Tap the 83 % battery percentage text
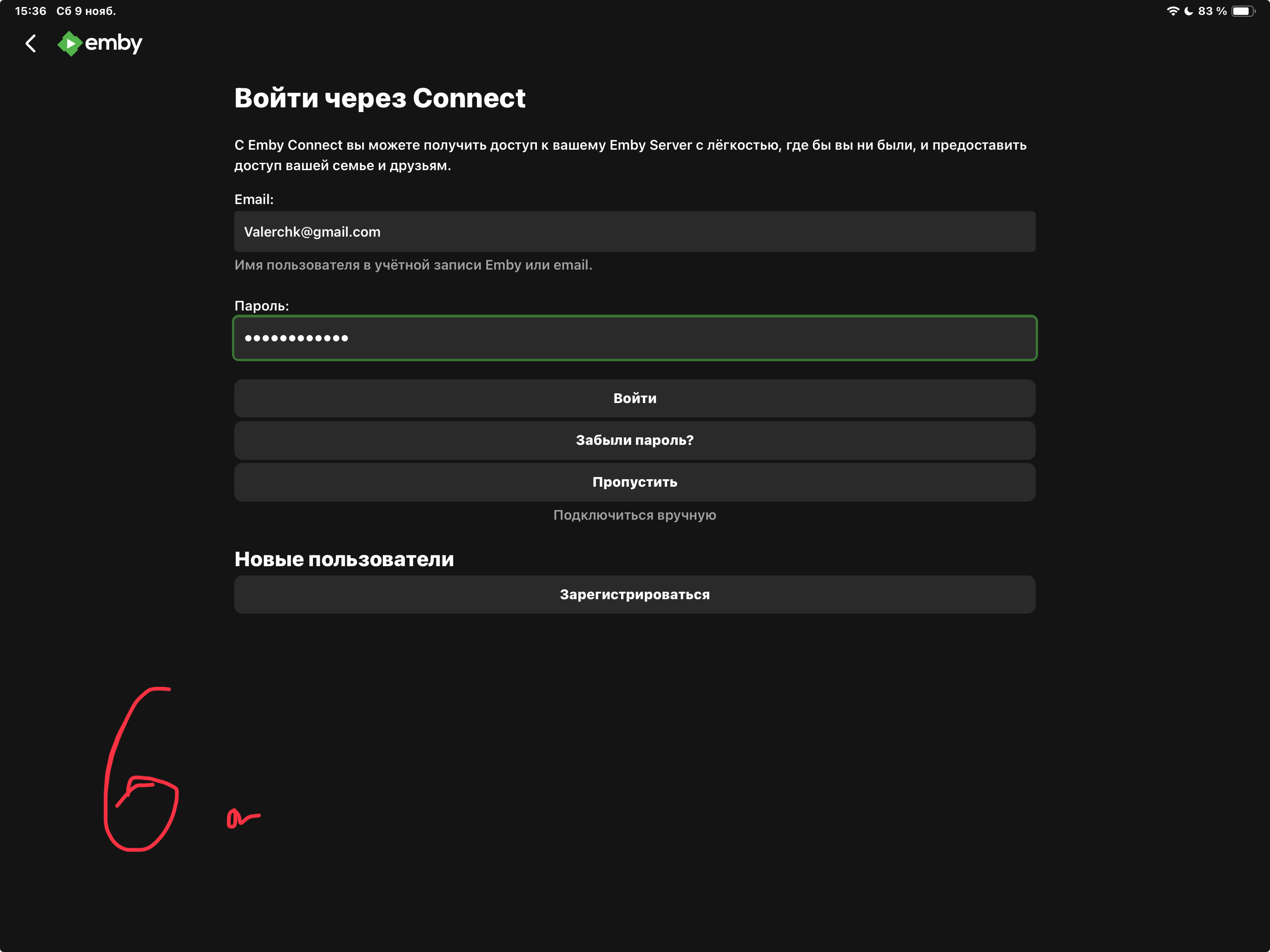Image resolution: width=1270 pixels, height=952 pixels. pyautogui.click(x=1212, y=11)
